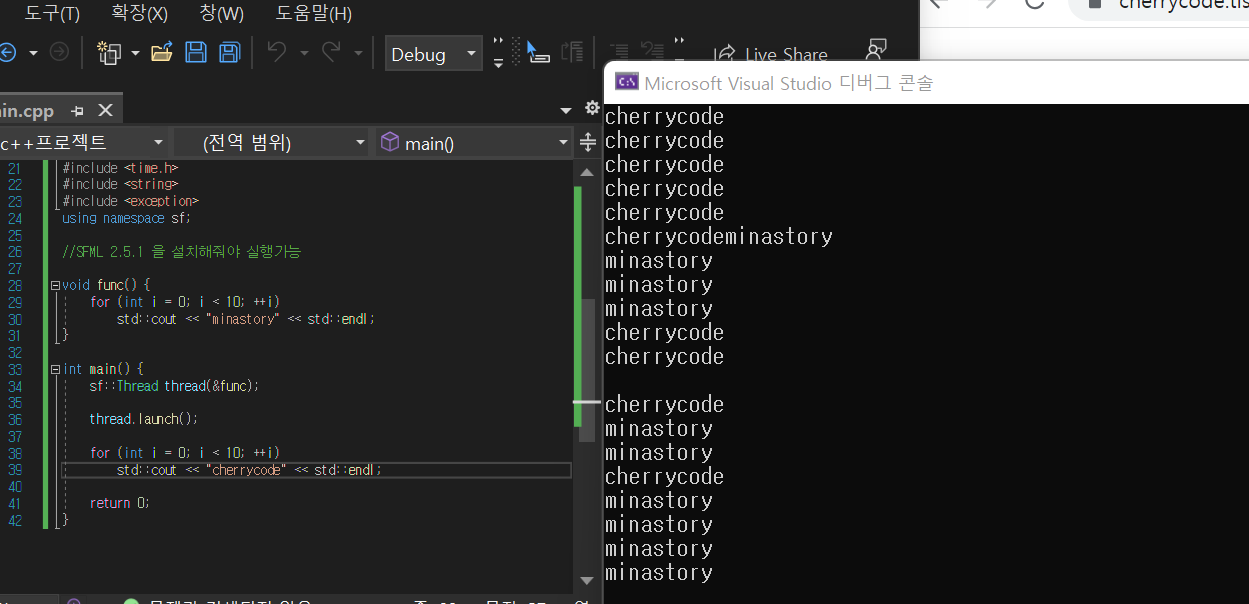This screenshot has width=1249, height=604.
Task: Click the New Project icon
Action: 109,53
